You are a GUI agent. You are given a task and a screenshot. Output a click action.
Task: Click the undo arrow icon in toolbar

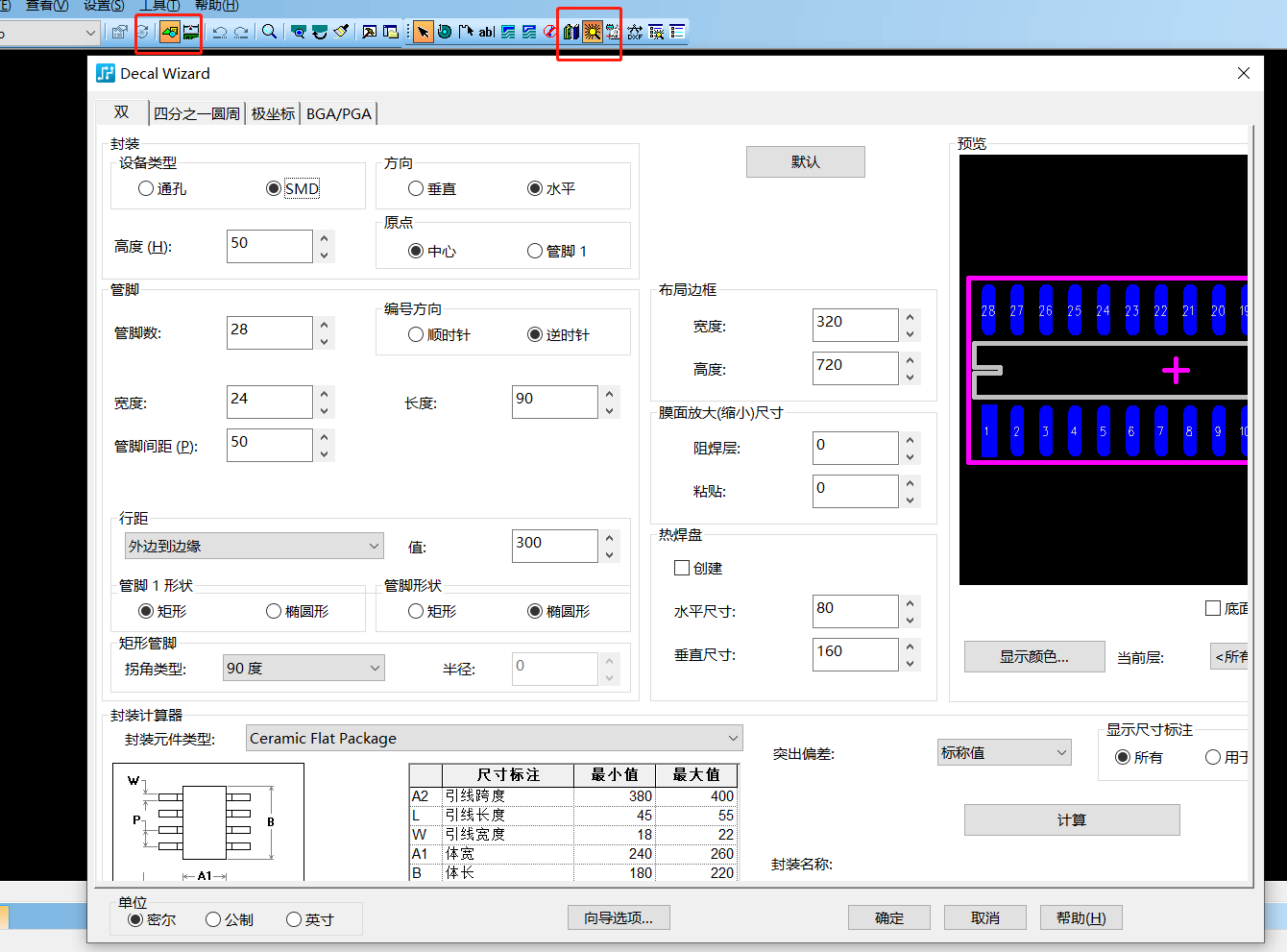(x=219, y=31)
